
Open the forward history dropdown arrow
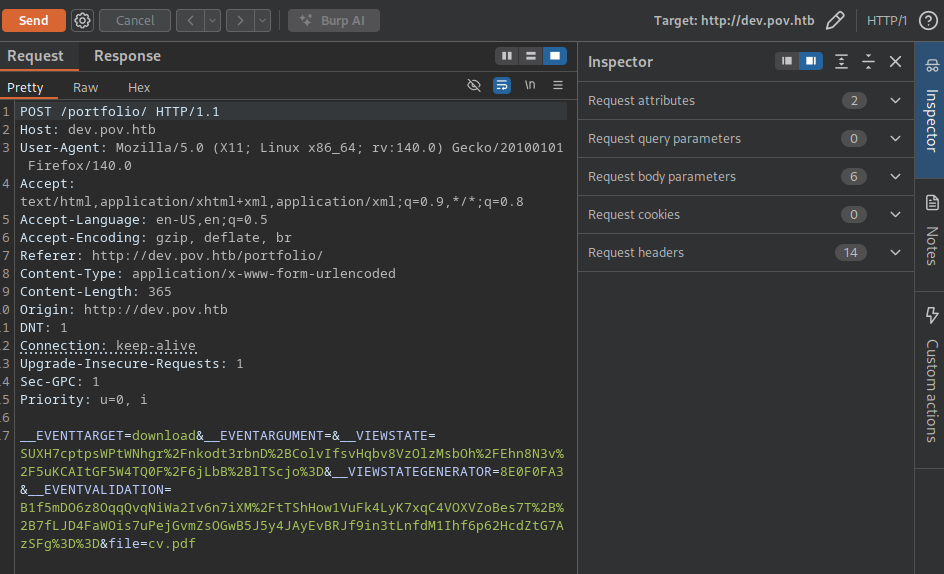263,20
